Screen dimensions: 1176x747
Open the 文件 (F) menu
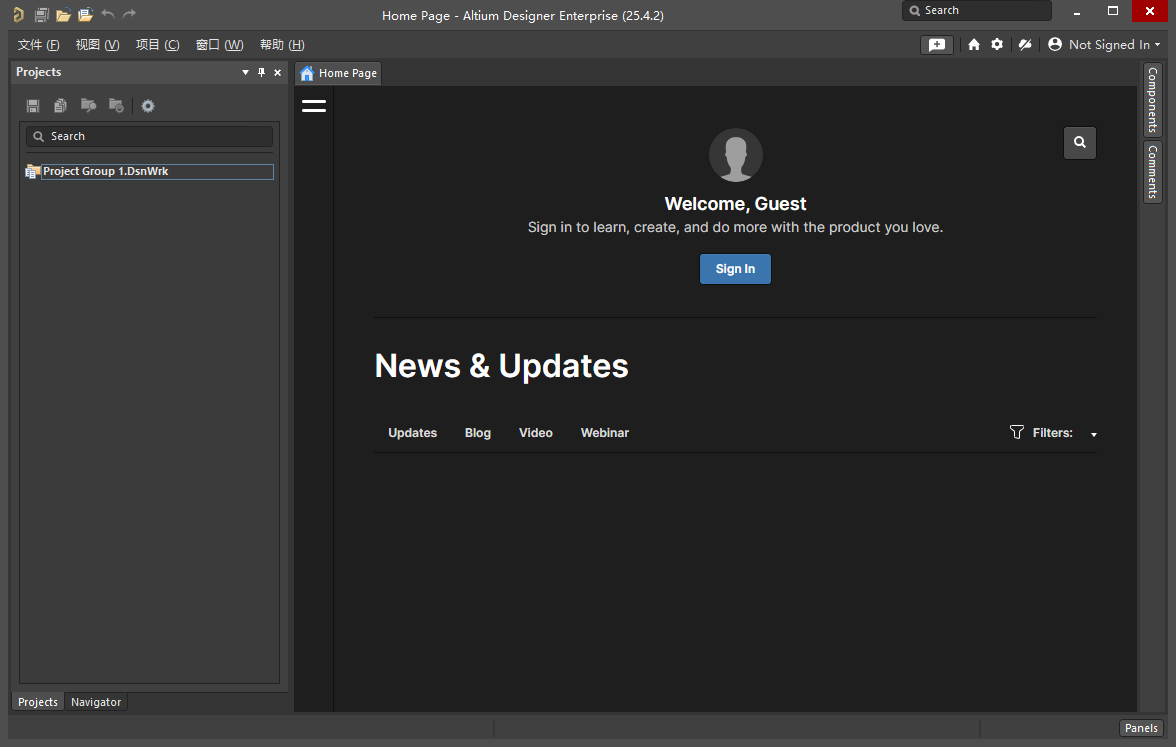(38, 45)
